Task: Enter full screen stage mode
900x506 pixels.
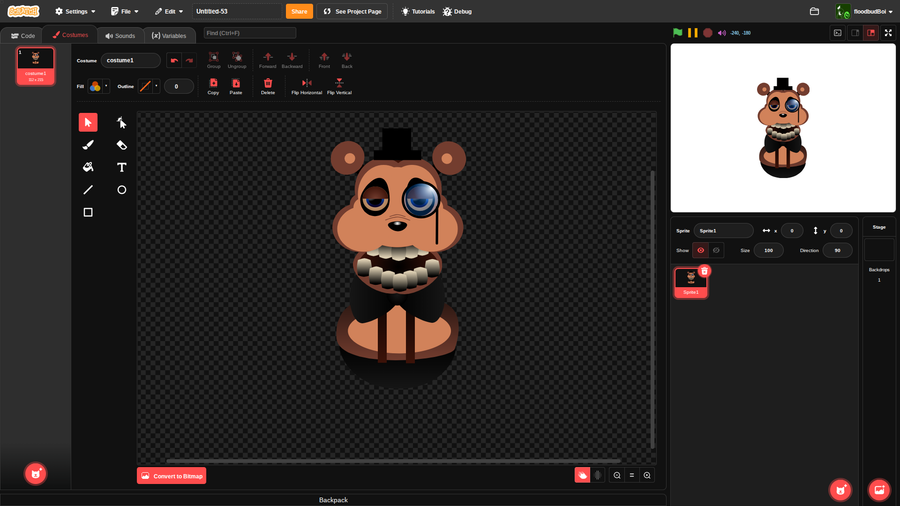Action: tap(888, 33)
